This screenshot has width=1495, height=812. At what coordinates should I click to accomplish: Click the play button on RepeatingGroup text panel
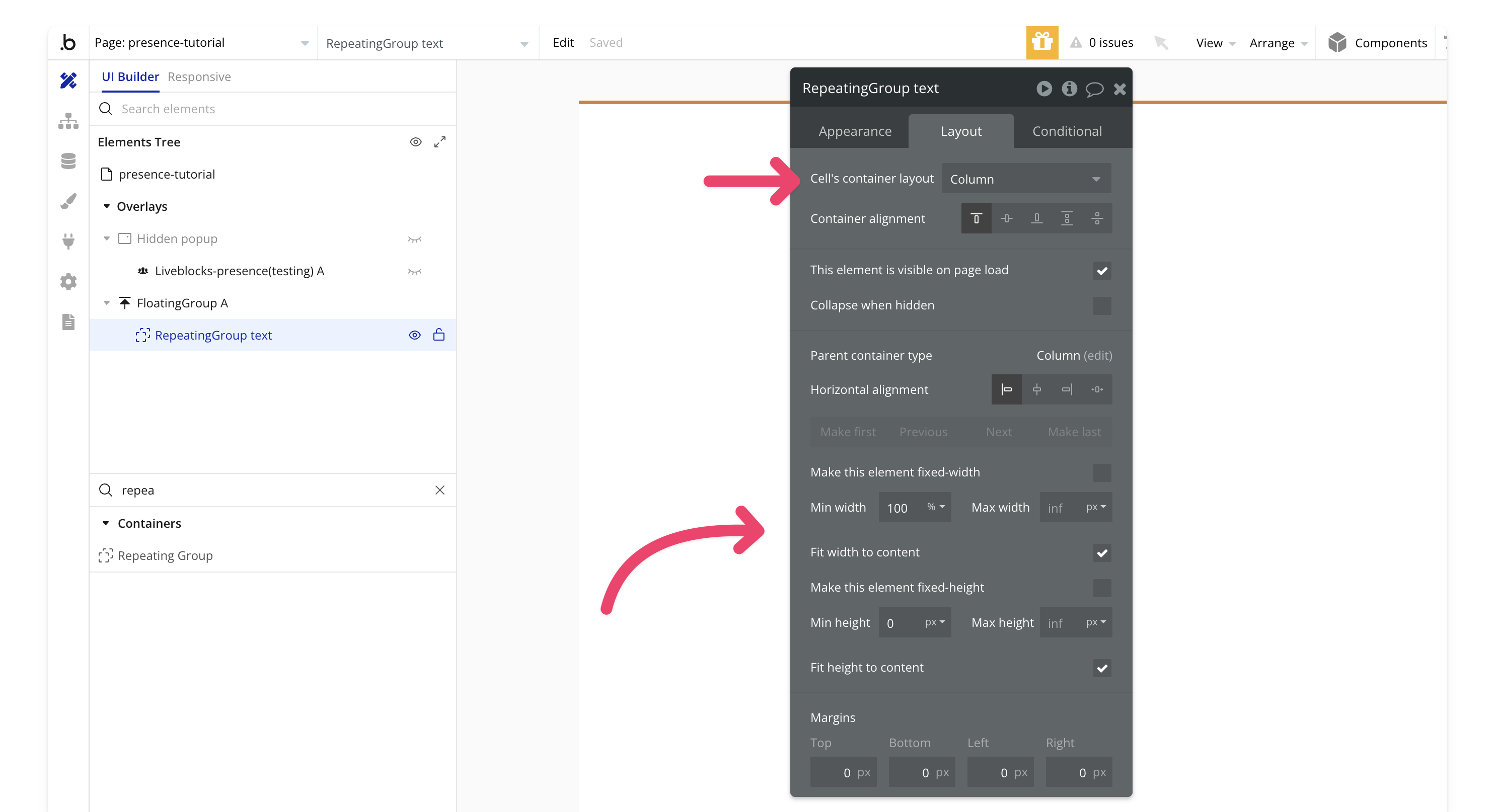click(x=1044, y=89)
